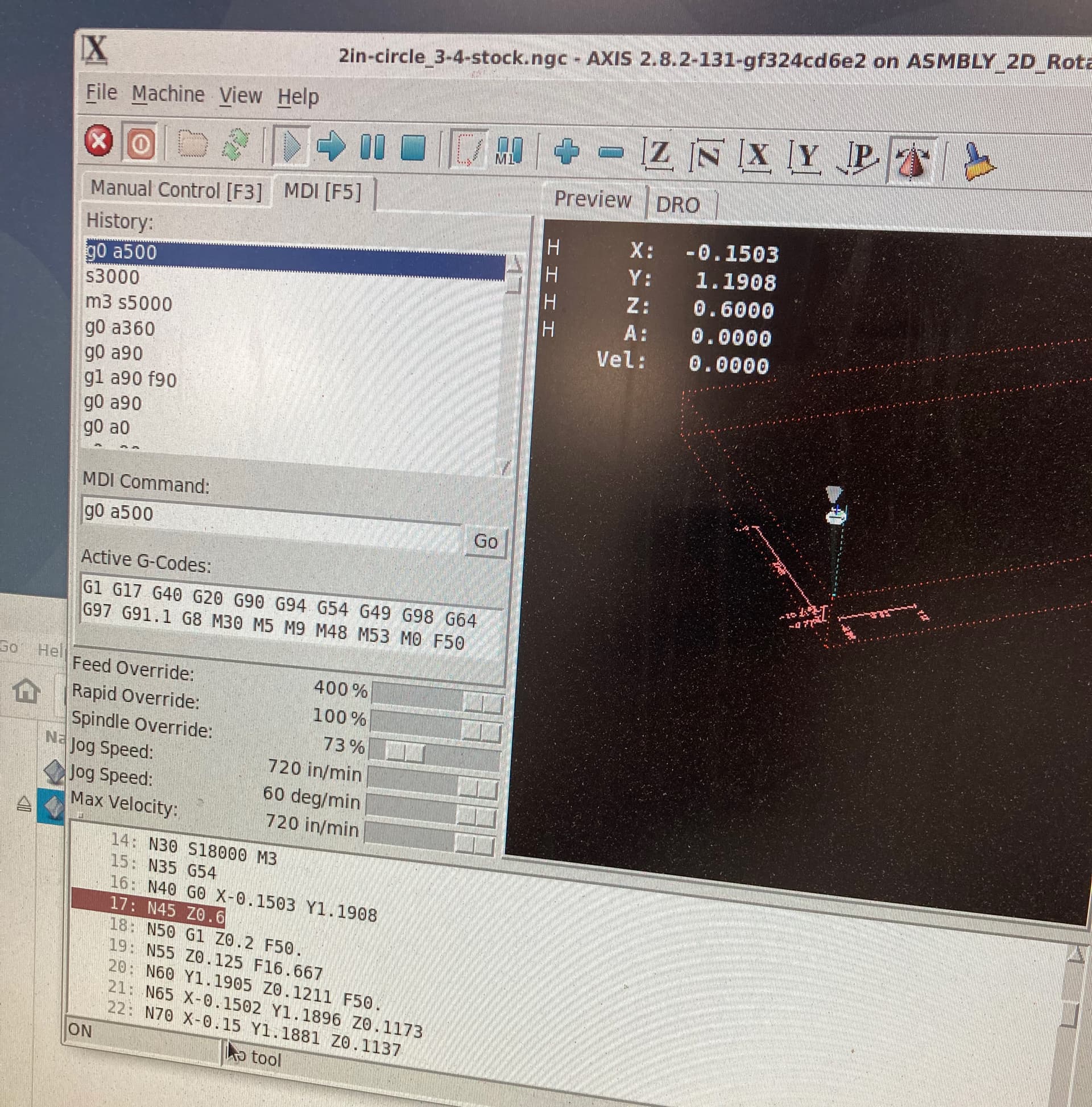This screenshot has height=1107, width=1092.
Task: Adjust the Feed Override slider
Action: click(x=438, y=699)
